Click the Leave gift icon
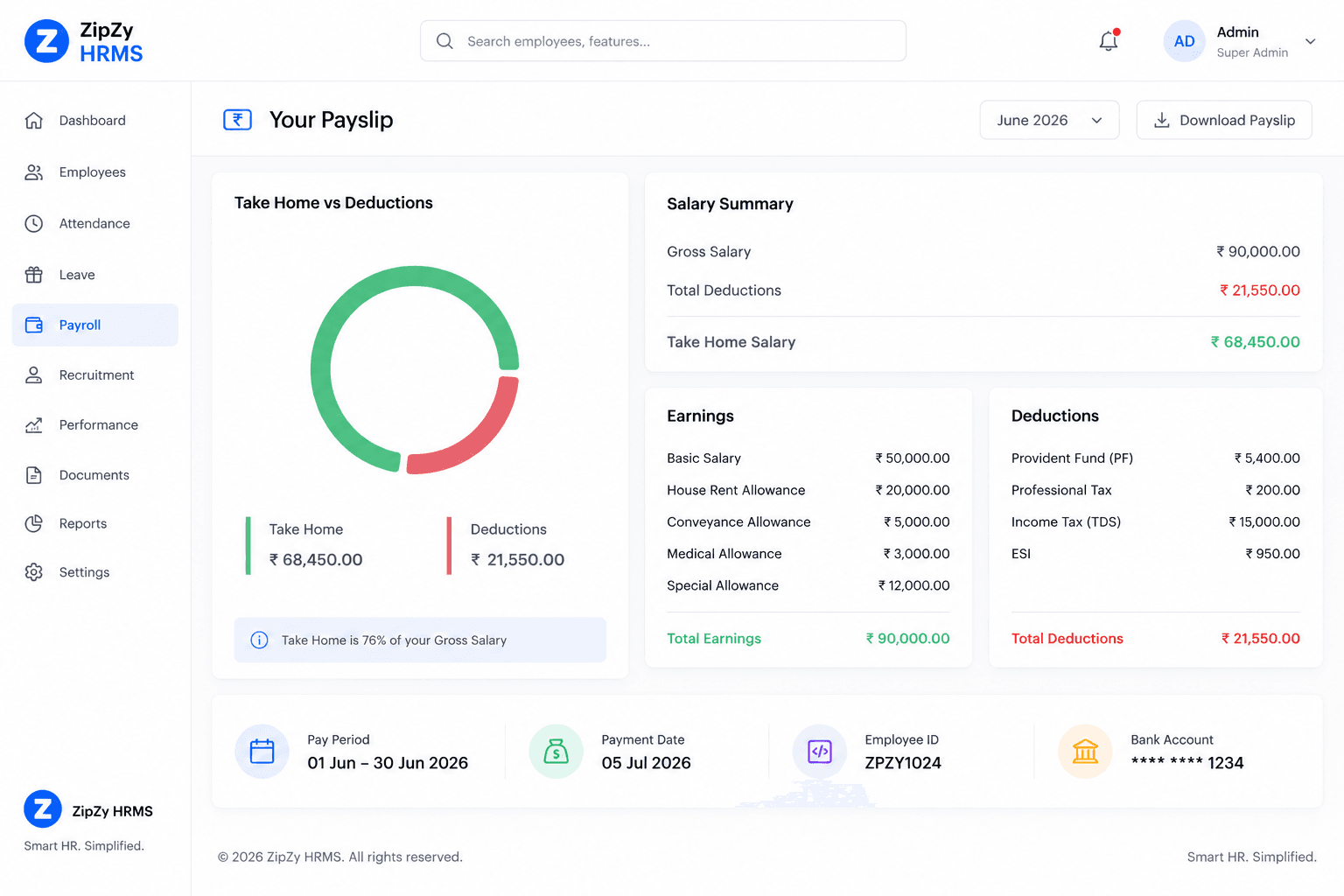Viewport: 1344px width, 896px height. point(34,275)
